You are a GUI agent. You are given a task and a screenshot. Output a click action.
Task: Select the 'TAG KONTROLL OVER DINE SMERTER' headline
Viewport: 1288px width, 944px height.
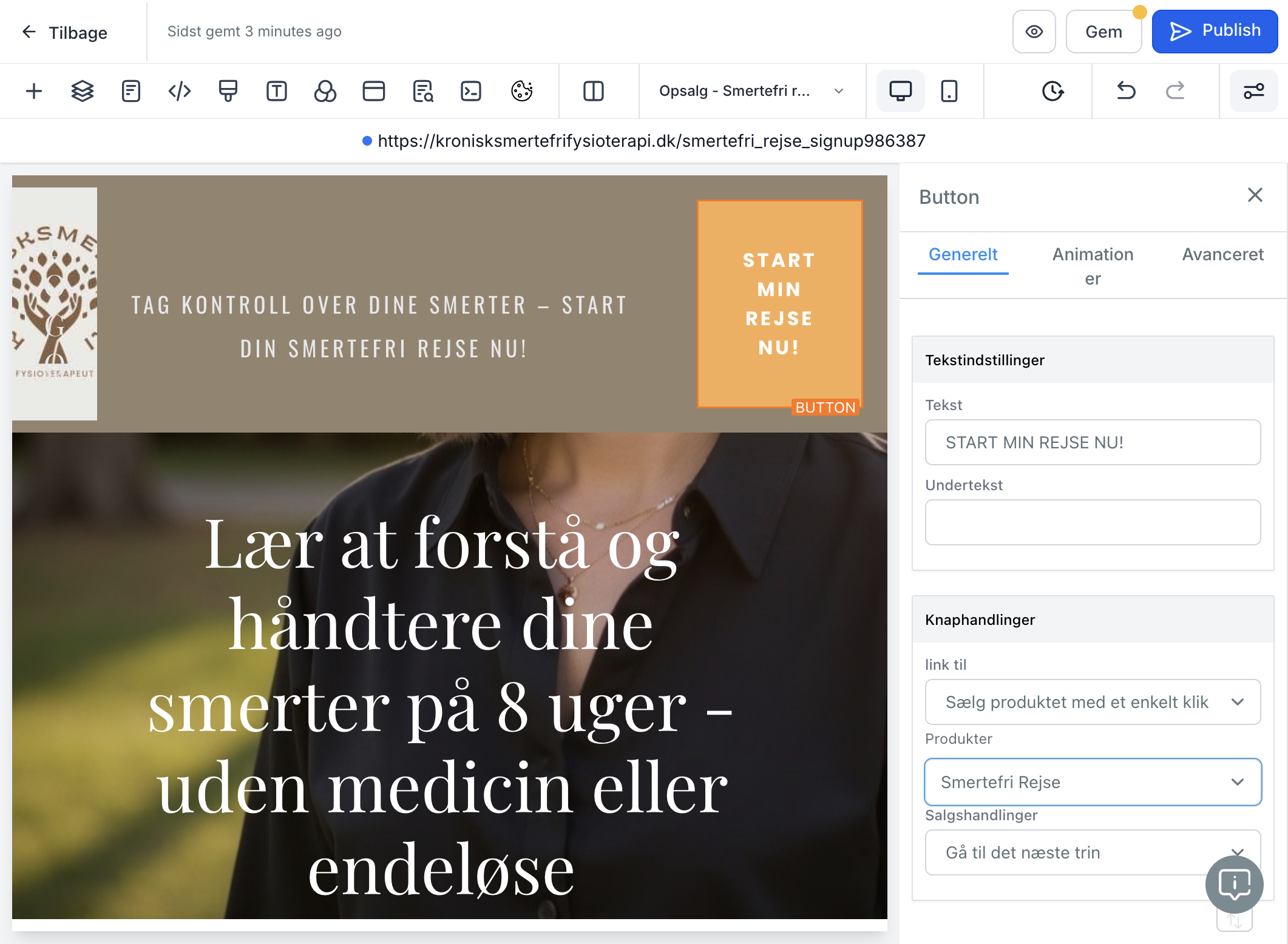(379, 327)
